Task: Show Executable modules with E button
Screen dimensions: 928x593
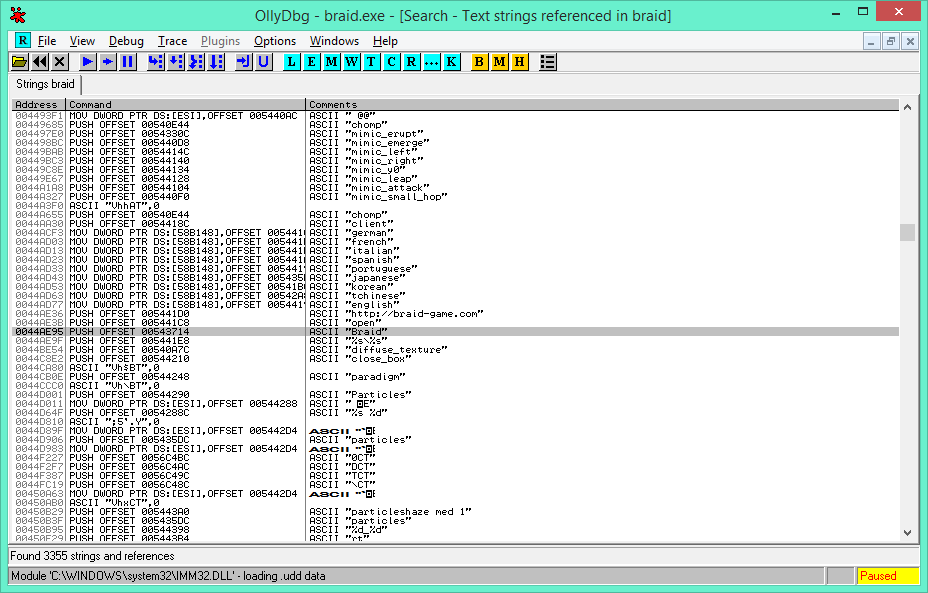Action: [311, 62]
